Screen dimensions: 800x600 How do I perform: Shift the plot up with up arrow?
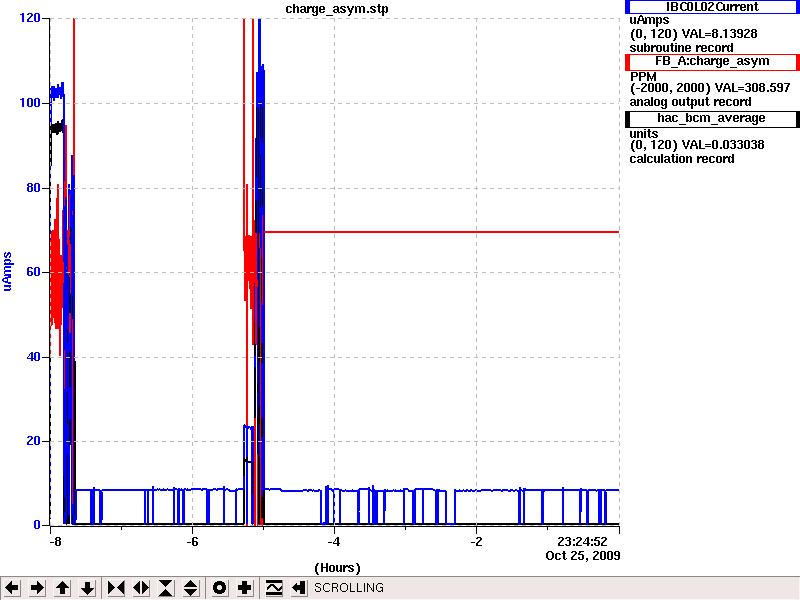pos(63,588)
